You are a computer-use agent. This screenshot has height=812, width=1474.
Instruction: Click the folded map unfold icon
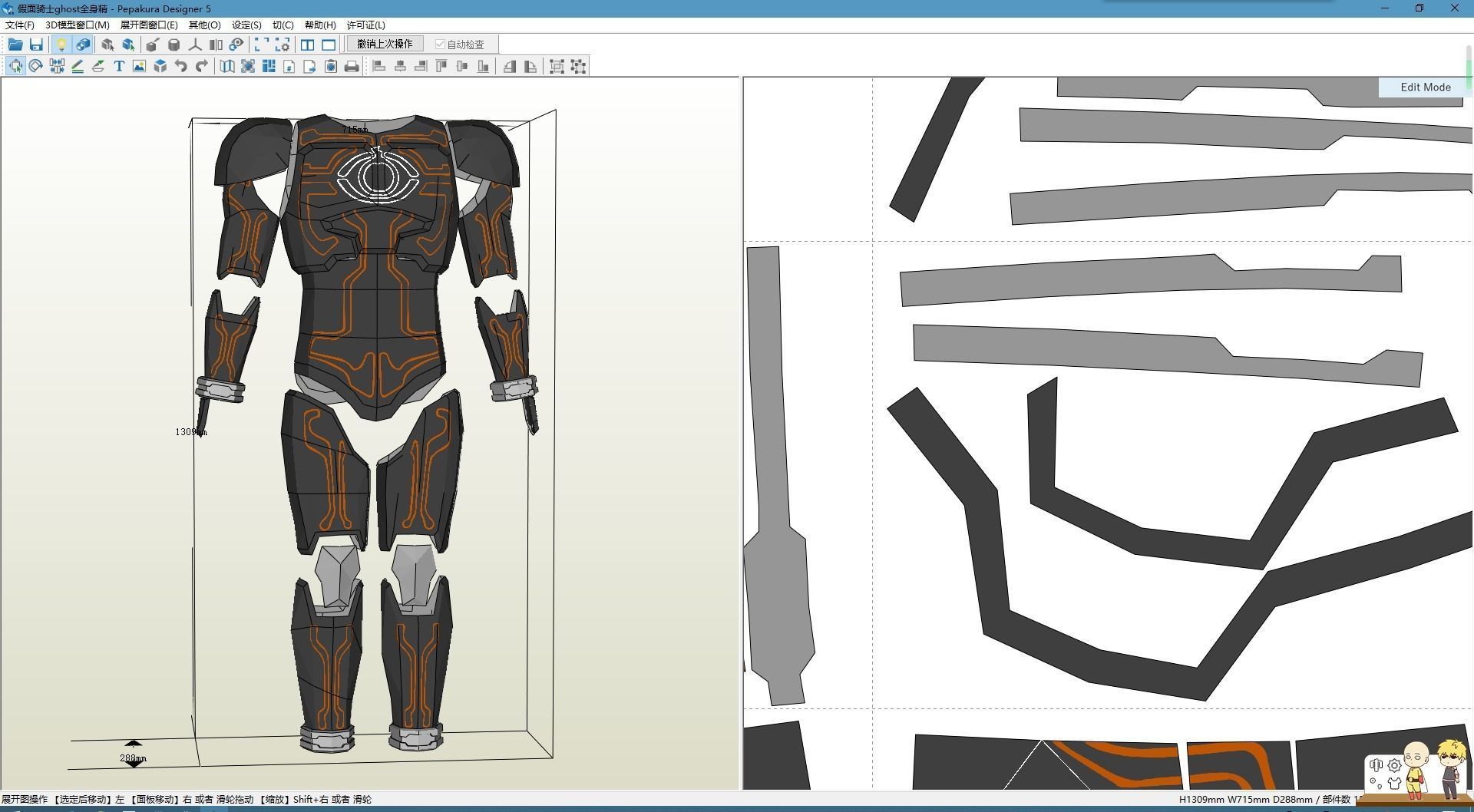pos(227,66)
